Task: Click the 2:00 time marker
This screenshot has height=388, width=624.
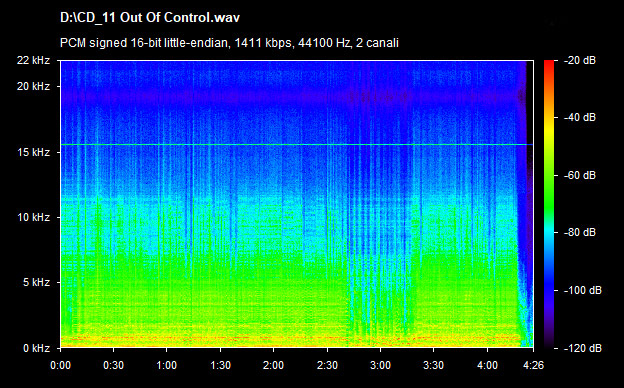Action: click(273, 365)
